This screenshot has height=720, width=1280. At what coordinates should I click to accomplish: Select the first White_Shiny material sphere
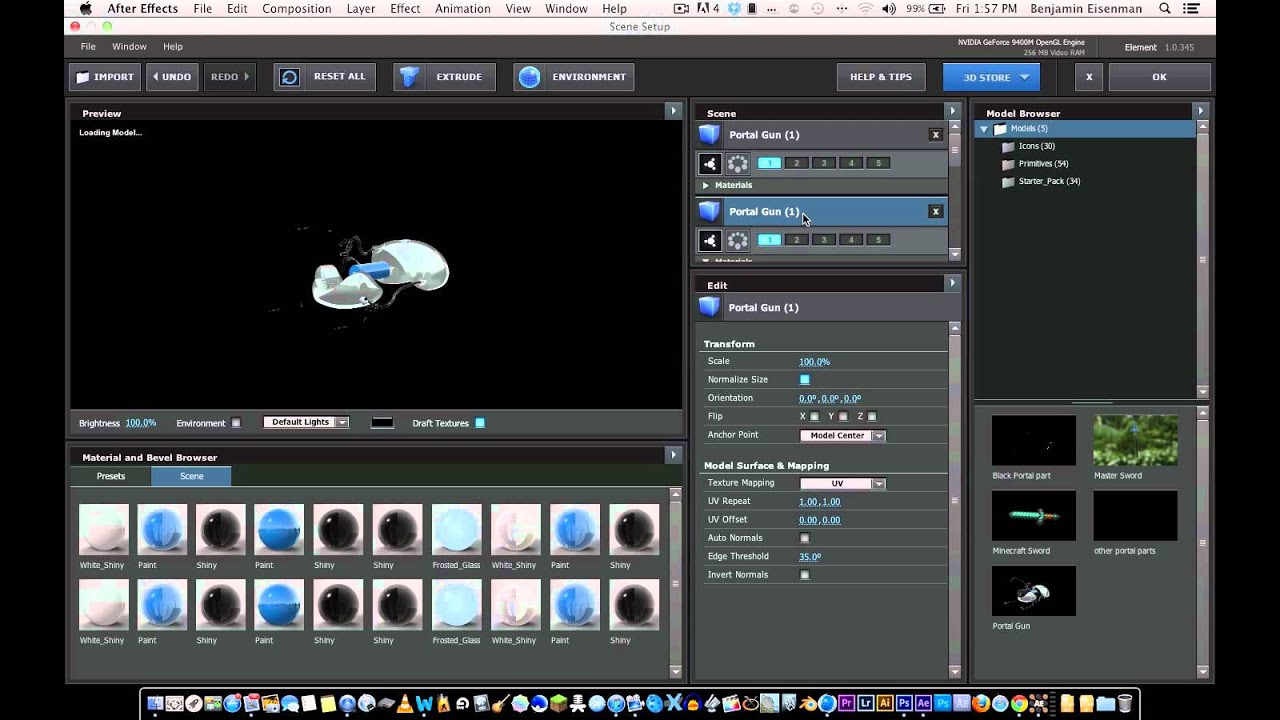coord(104,529)
